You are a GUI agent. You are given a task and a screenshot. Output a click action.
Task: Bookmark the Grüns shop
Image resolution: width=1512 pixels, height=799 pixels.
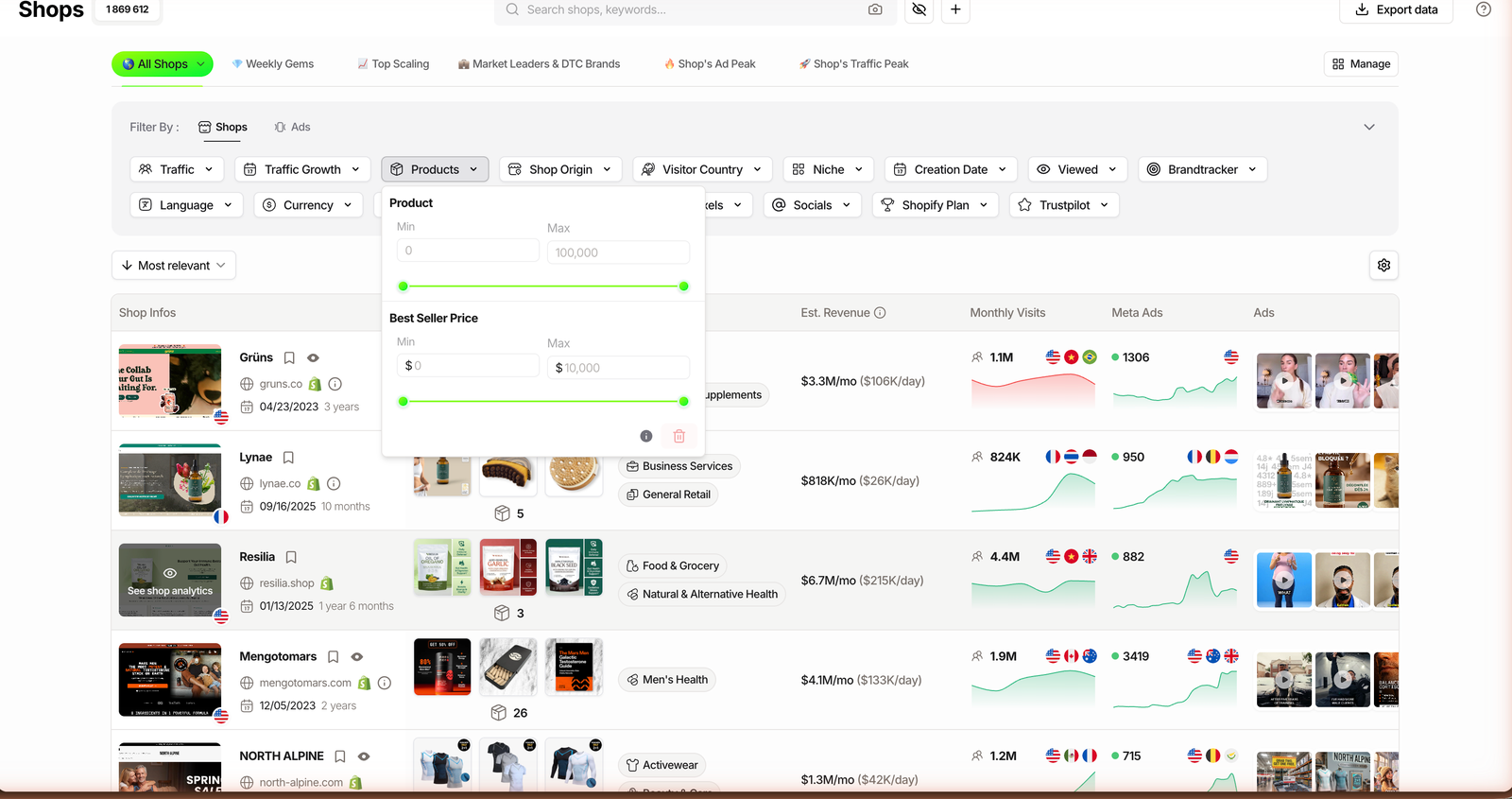pyautogui.click(x=289, y=357)
